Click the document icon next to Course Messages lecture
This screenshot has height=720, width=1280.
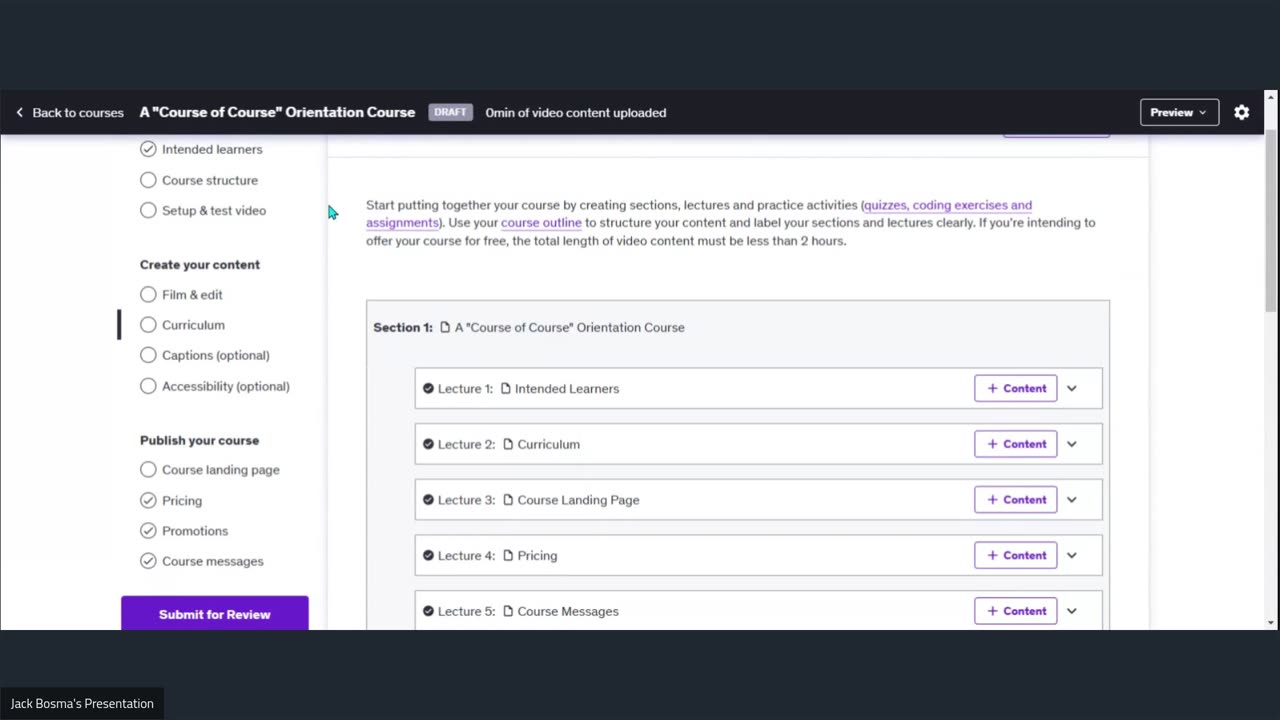point(508,611)
